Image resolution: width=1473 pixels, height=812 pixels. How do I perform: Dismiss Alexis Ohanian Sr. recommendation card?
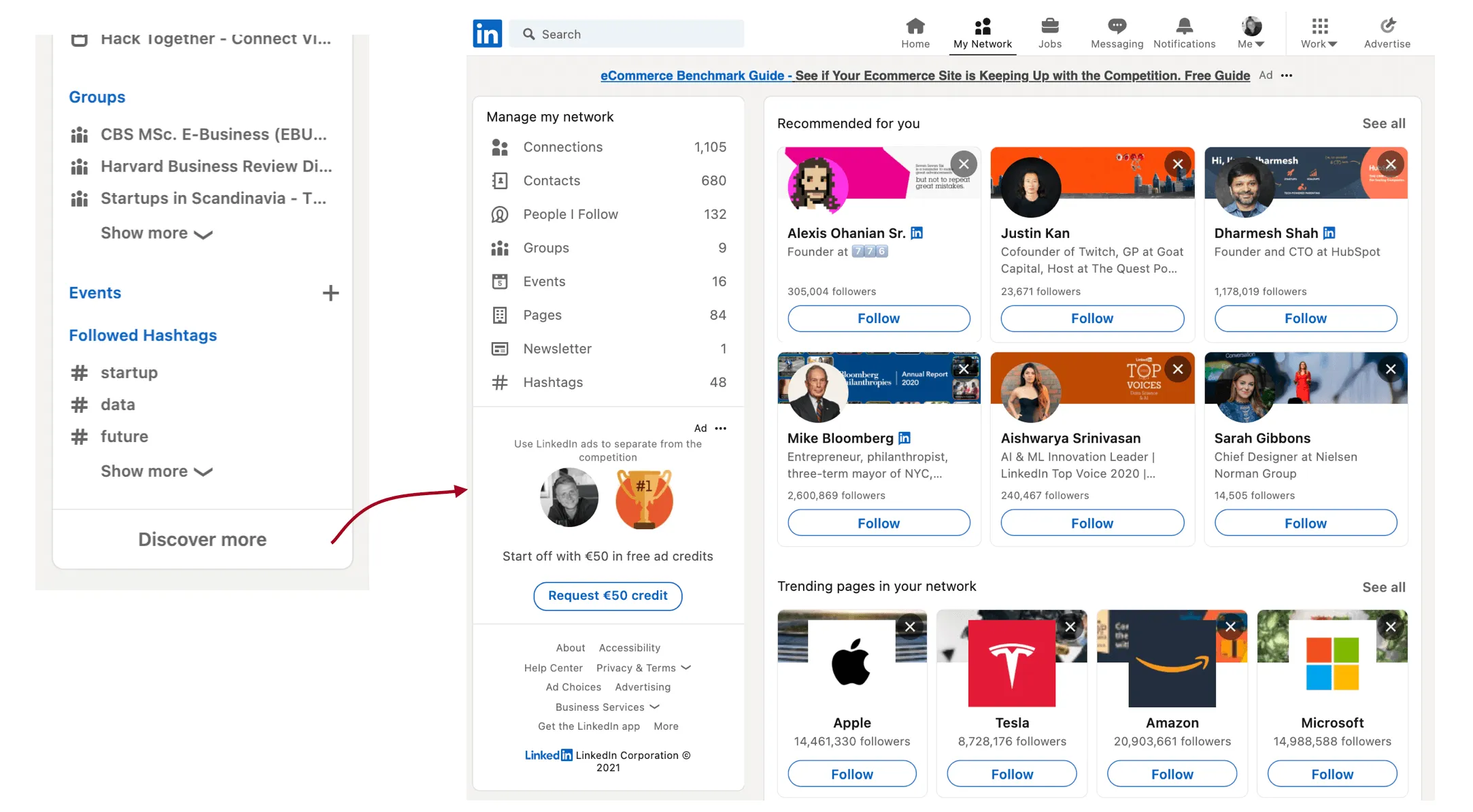coord(964,164)
